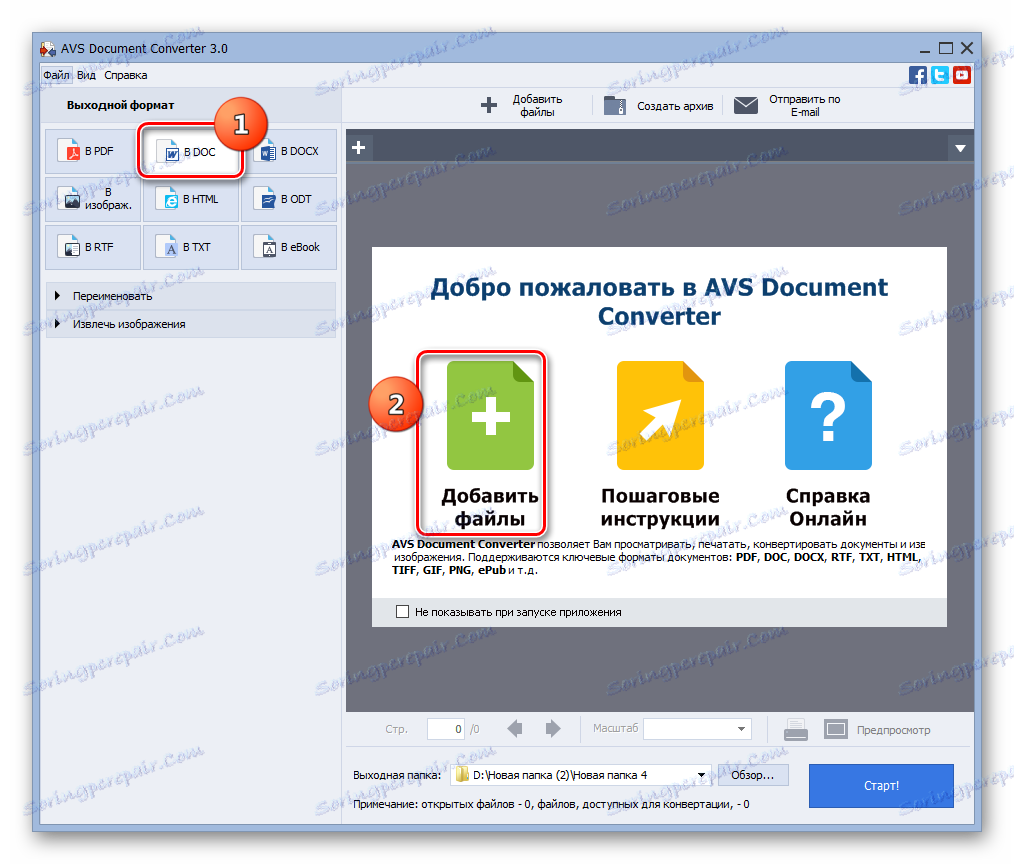Click the Browse button

pyautogui.click(x=753, y=775)
